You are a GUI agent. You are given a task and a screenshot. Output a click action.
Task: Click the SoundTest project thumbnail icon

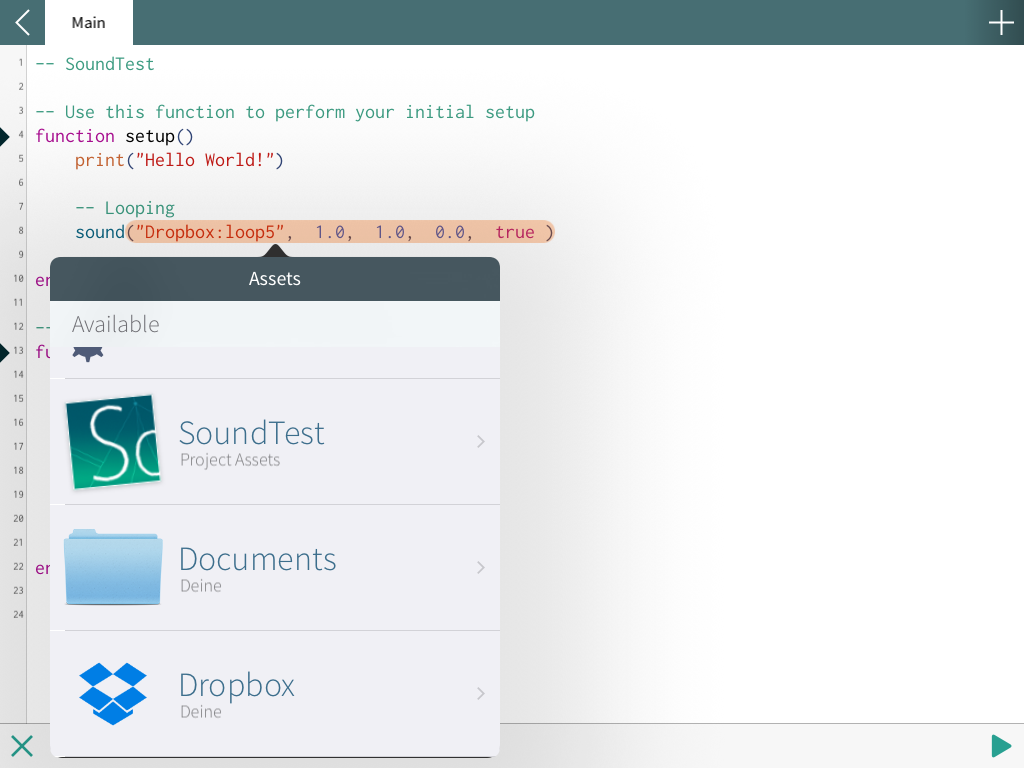(113, 441)
